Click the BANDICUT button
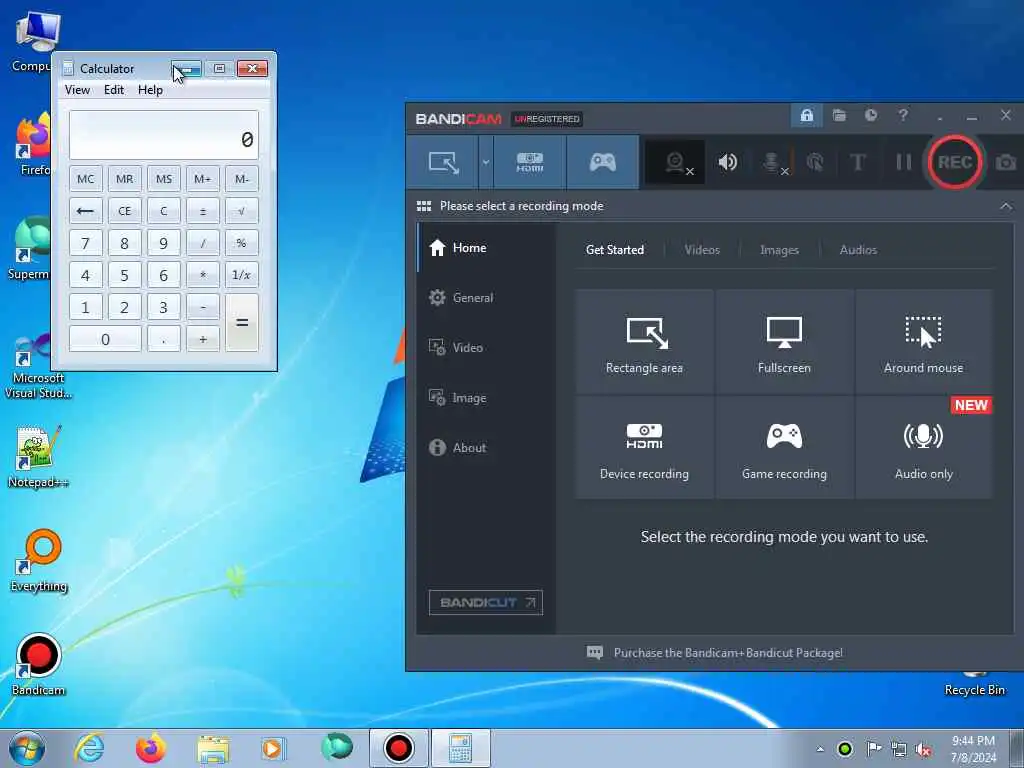The width and height of the screenshot is (1024, 768). click(485, 603)
